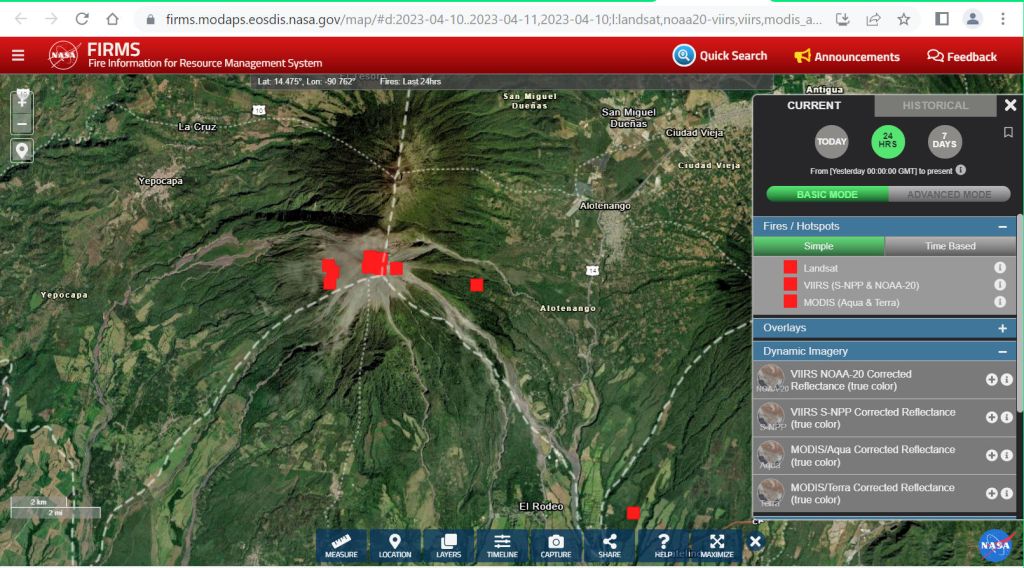Screen dimensions: 1024x568
Task: Select the 24 HRS time range
Action: pos(888,141)
